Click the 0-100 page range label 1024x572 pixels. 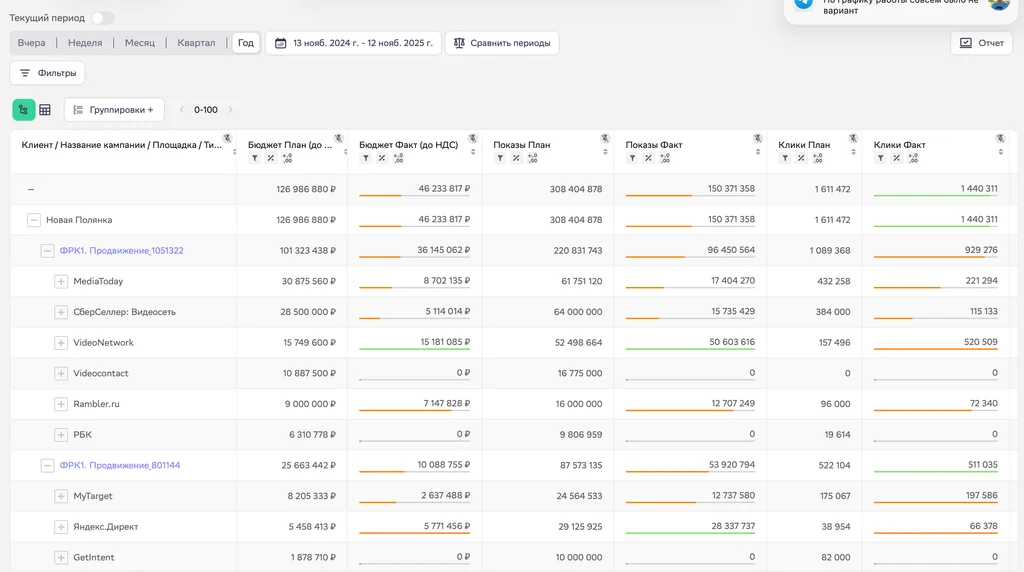(x=206, y=110)
